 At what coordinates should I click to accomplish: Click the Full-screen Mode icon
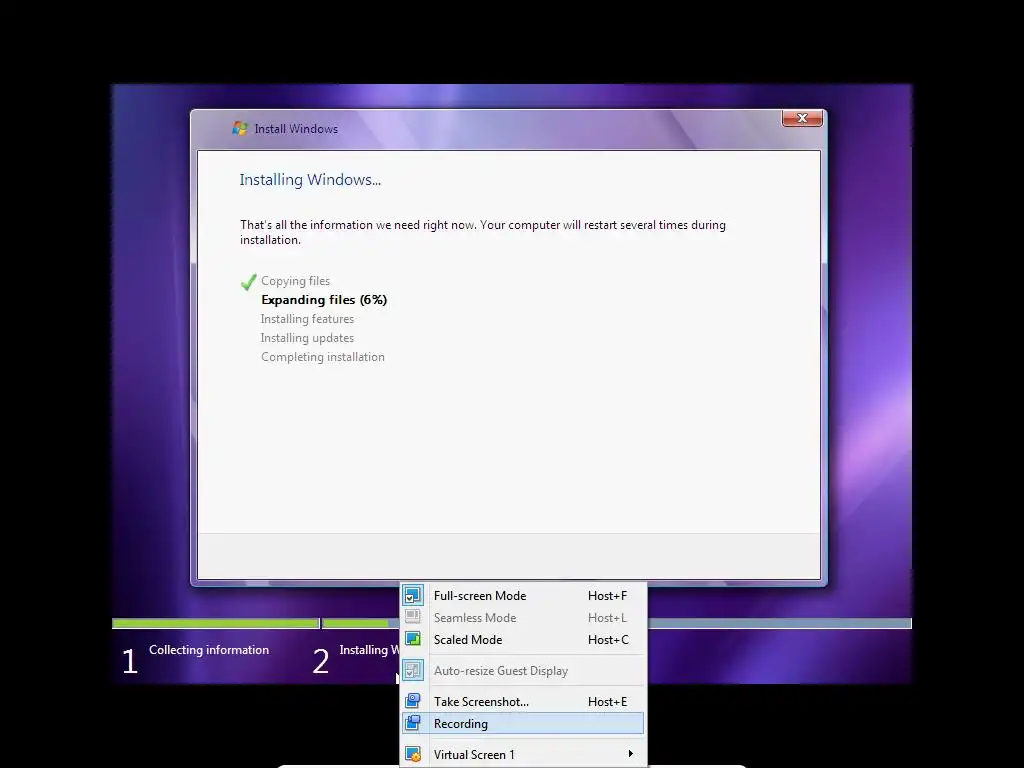click(x=413, y=596)
